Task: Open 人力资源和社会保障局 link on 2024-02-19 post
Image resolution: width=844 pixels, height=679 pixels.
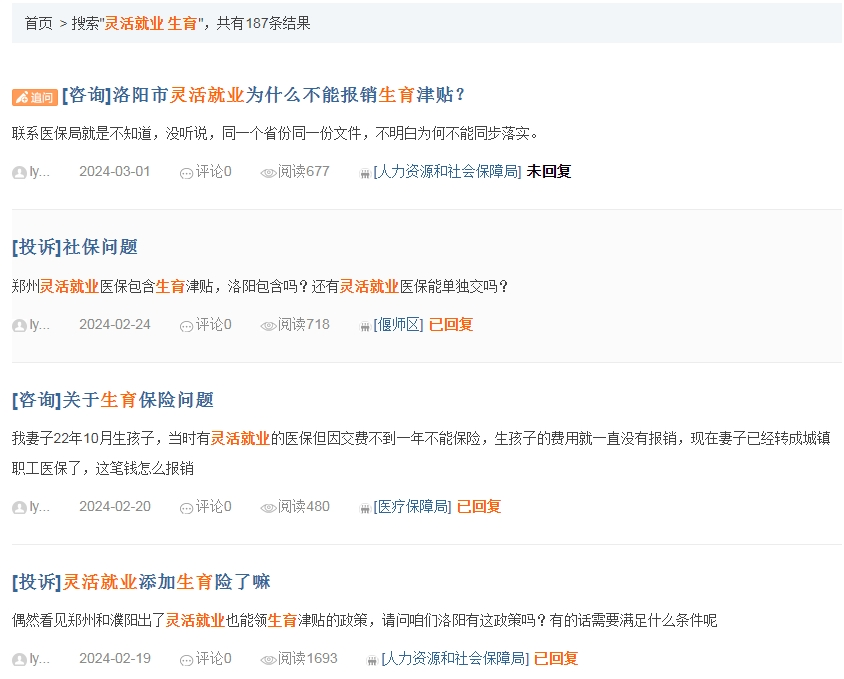Action: pos(455,659)
